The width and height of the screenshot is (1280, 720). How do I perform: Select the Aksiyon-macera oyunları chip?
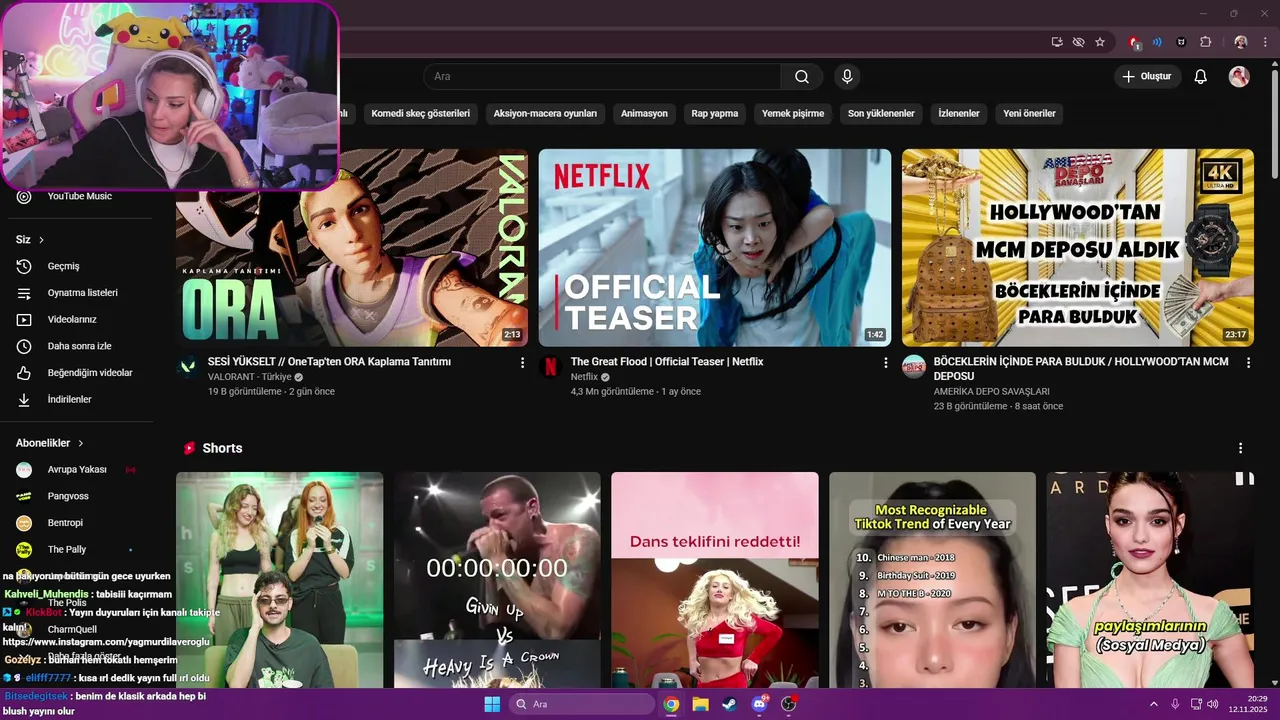click(x=545, y=113)
